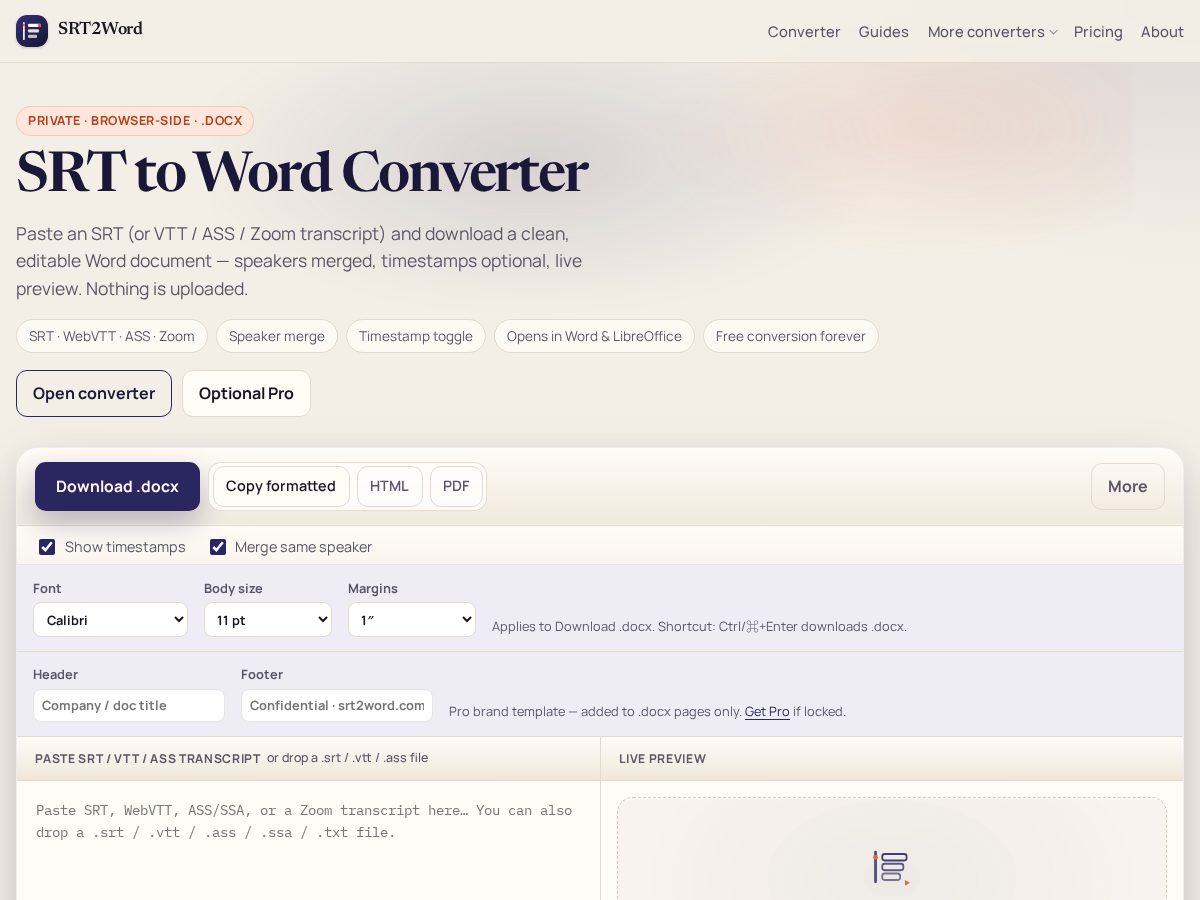Click the Optional Pro button

tap(246, 393)
